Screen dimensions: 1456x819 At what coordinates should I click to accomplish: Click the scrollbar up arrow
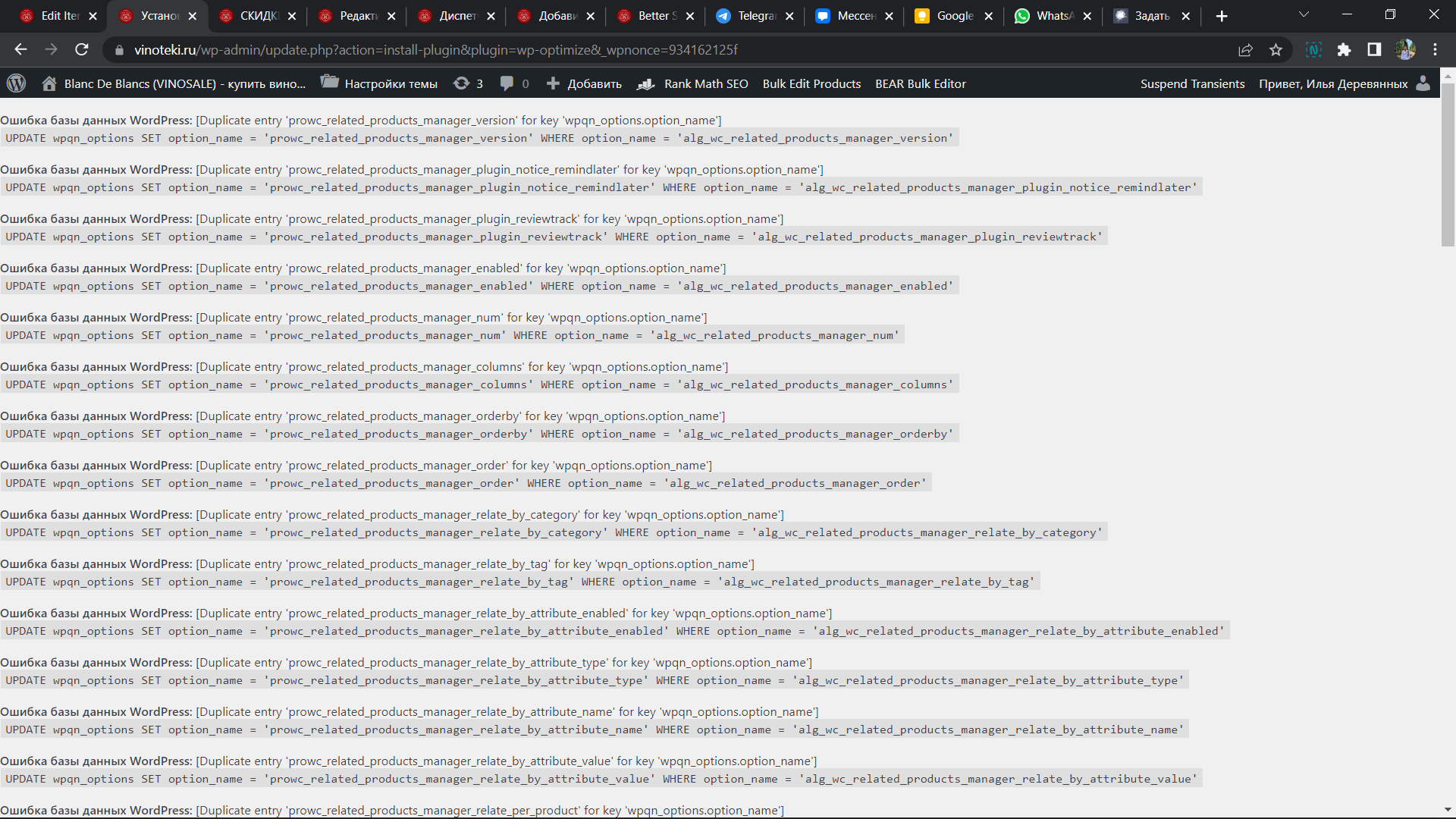click(x=1448, y=75)
